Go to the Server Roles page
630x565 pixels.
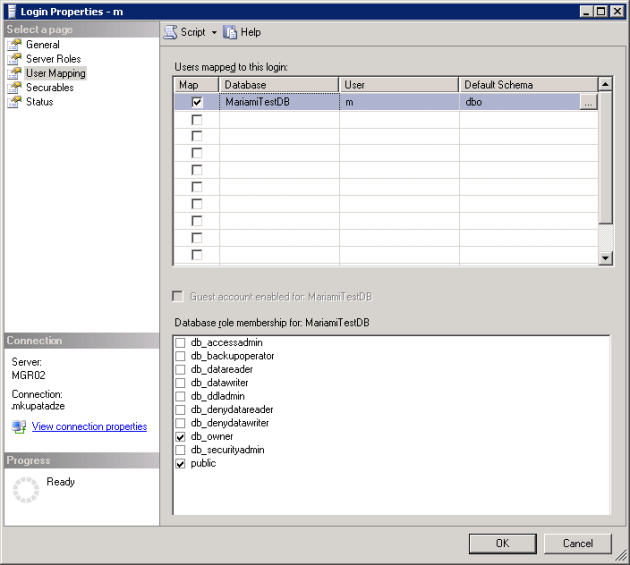(x=53, y=59)
